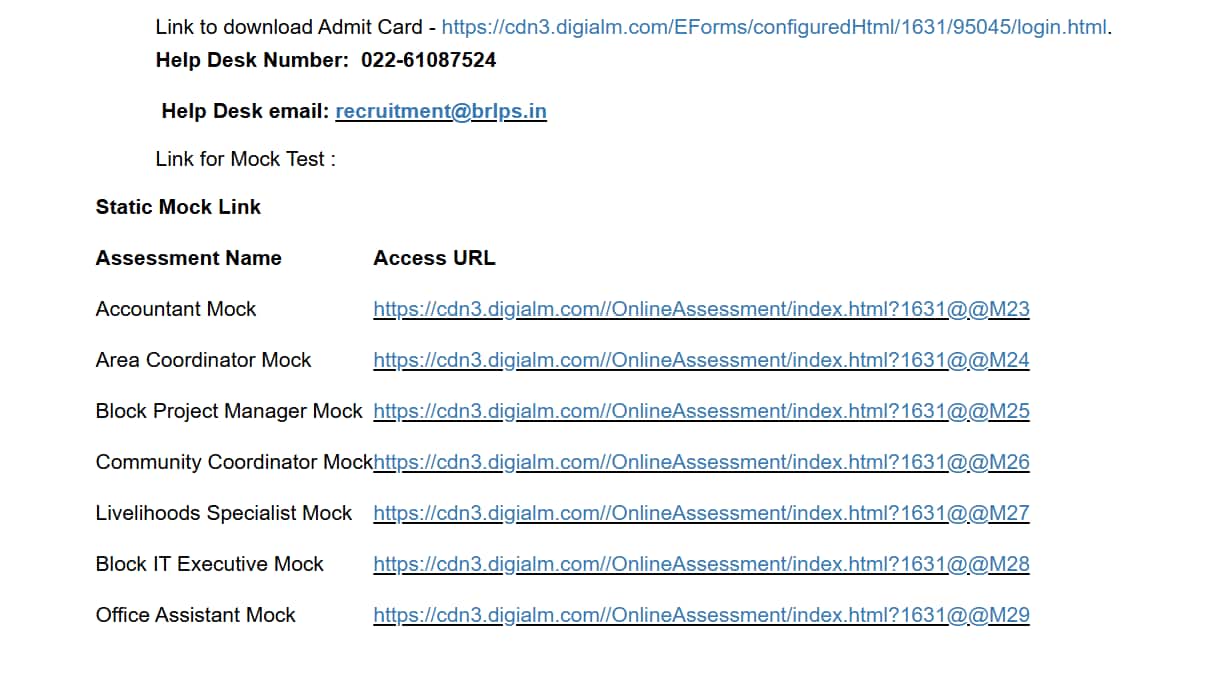Image resolution: width=1222 pixels, height=694 pixels.
Task: Click the "Area Coordinator Mock" assessment name
Action: (x=203, y=360)
